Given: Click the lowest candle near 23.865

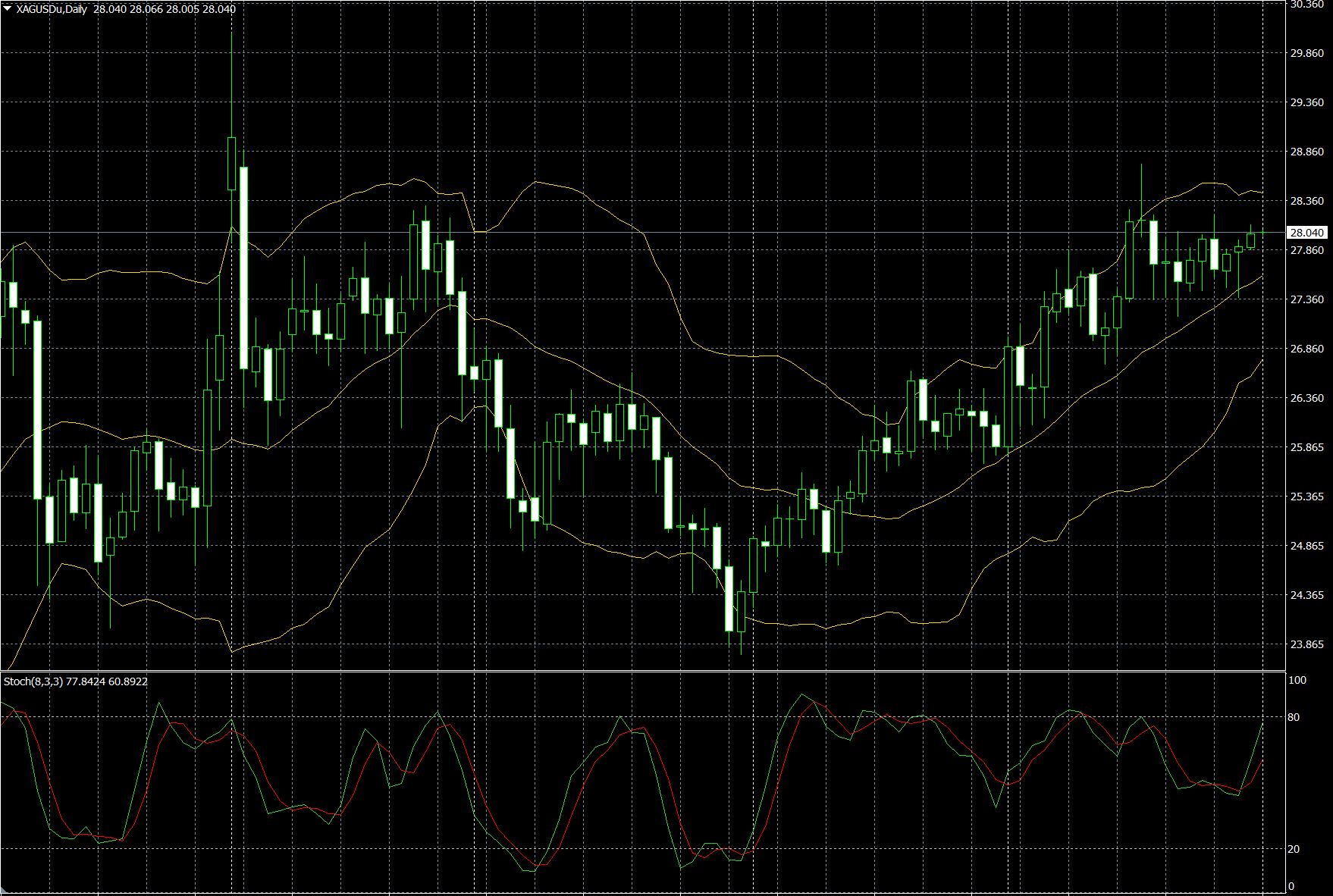Looking at the screenshot, I should click(741, 611).
